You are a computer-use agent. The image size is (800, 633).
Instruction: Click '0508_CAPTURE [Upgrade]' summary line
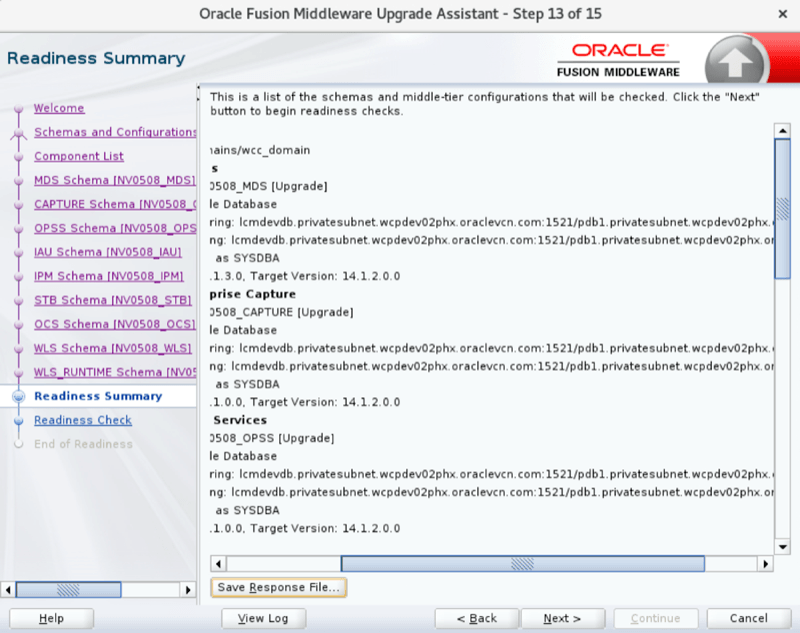[x=282, y=312]
